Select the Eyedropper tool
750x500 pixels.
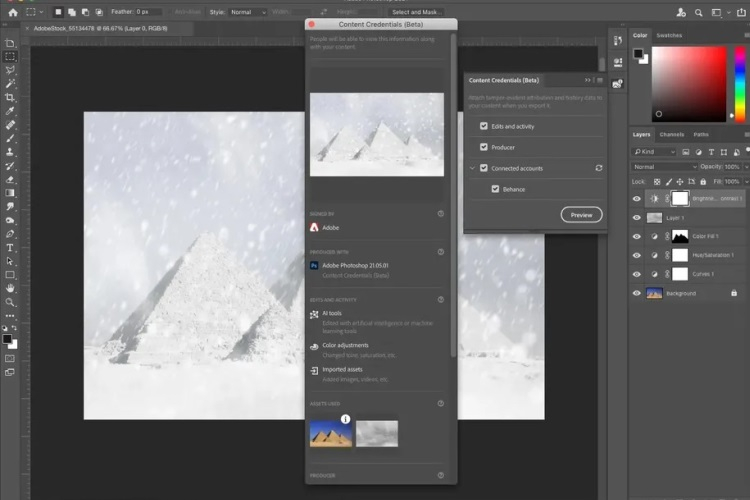coord(10,111)
